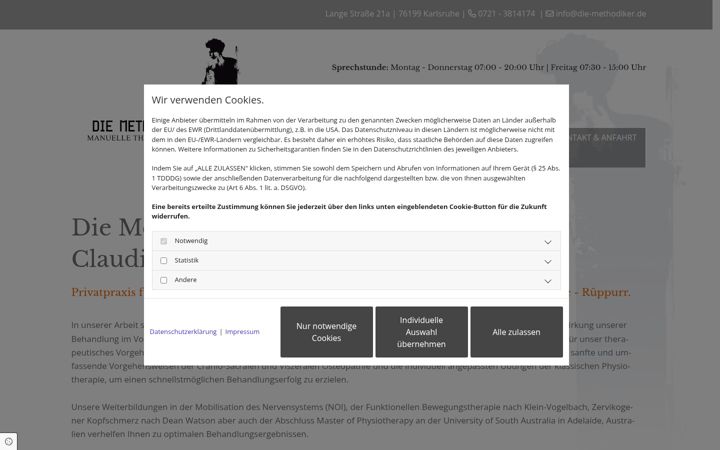Click the Notwendig label text

[x=191, y=241]
